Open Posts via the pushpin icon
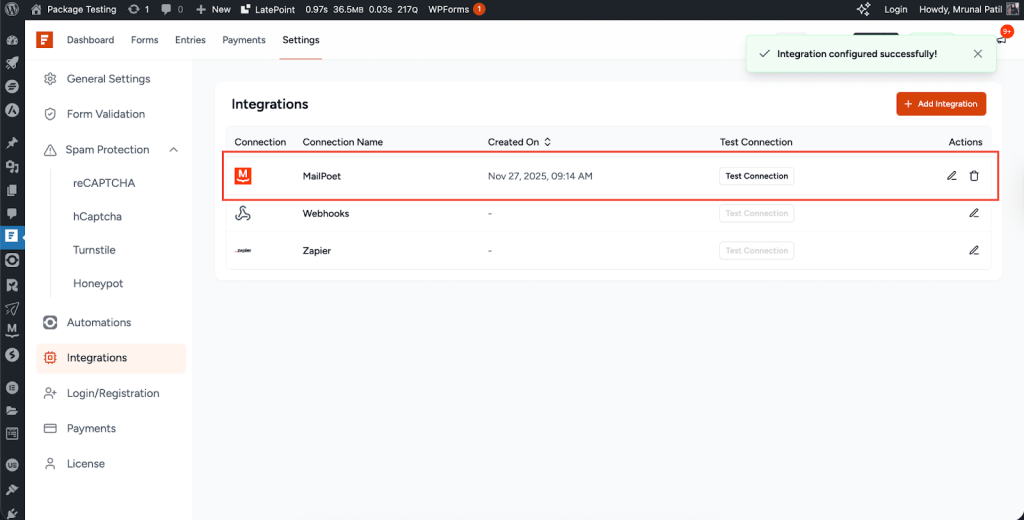The width and height of the screenshot is (1024, 520). 12,143
